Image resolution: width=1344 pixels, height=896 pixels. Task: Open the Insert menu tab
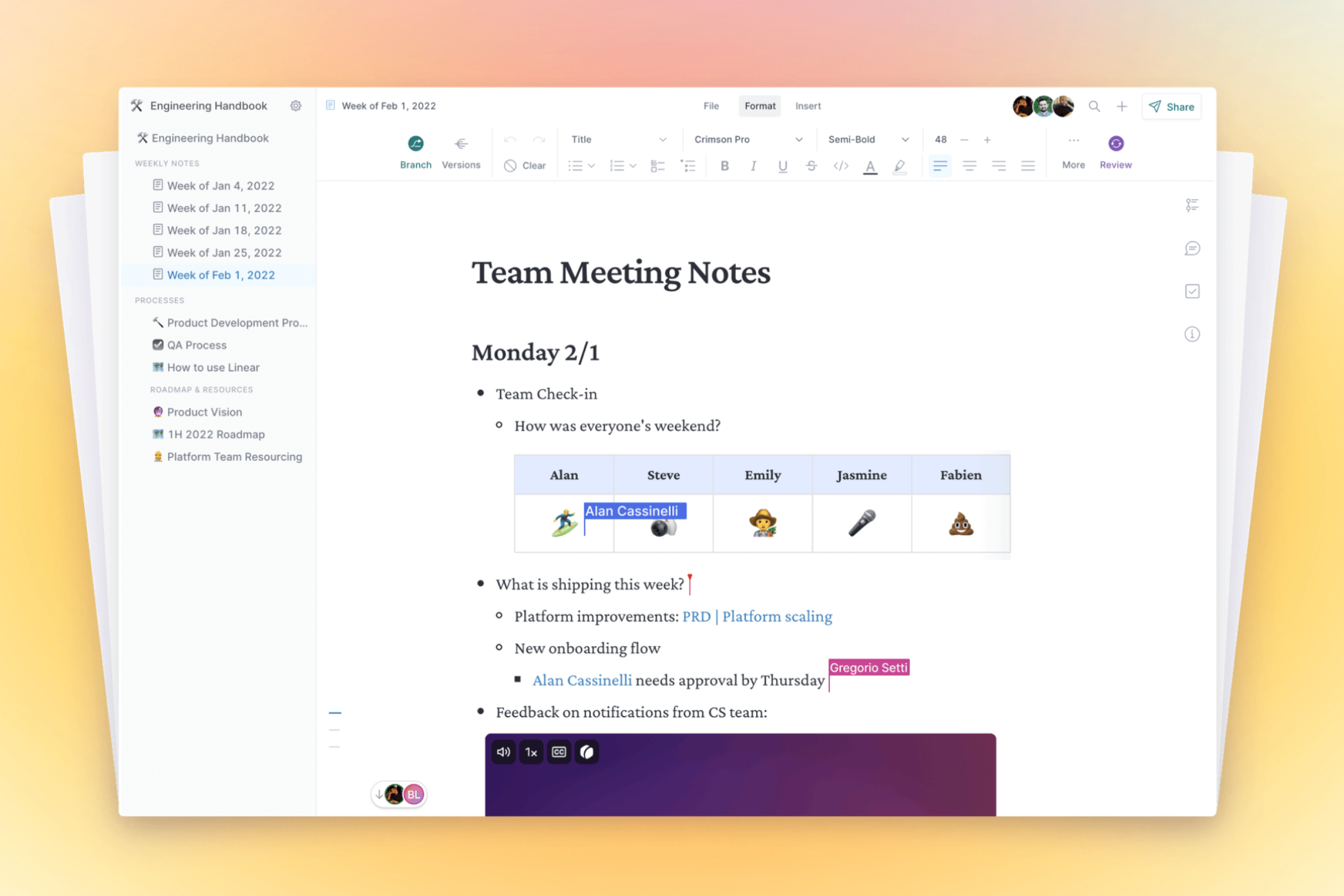[x=808, y=106]
